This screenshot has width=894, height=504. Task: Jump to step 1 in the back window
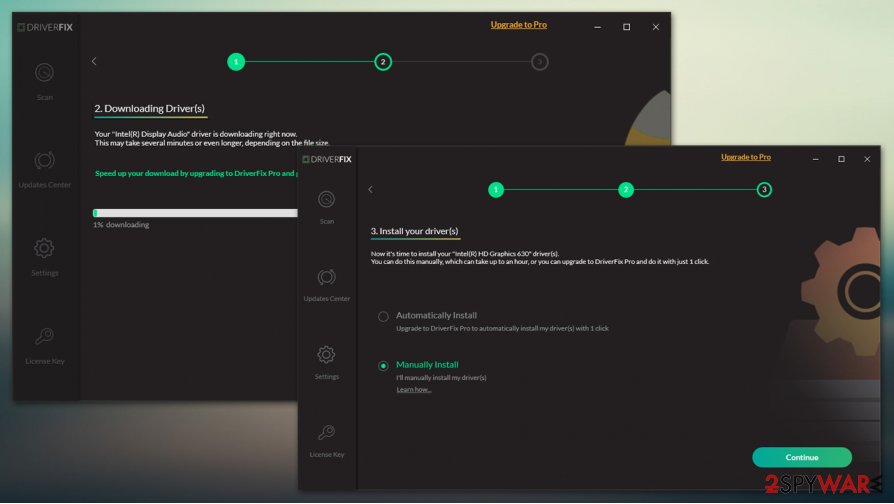(236, 62)
